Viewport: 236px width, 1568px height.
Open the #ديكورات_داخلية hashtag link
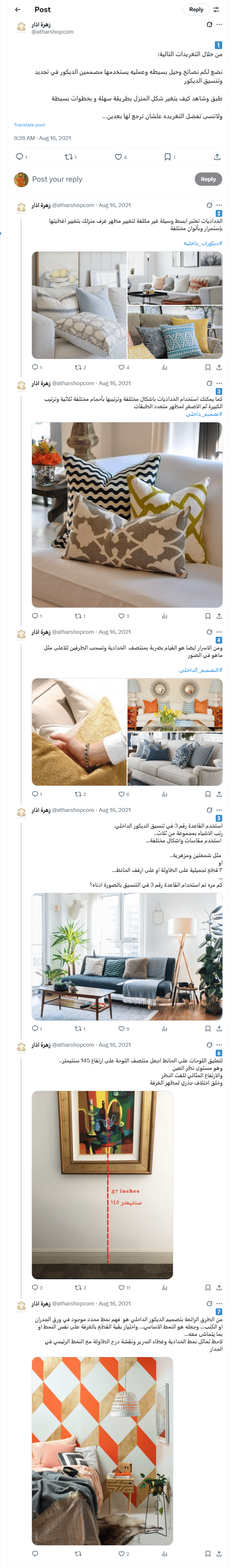(203, 243)
